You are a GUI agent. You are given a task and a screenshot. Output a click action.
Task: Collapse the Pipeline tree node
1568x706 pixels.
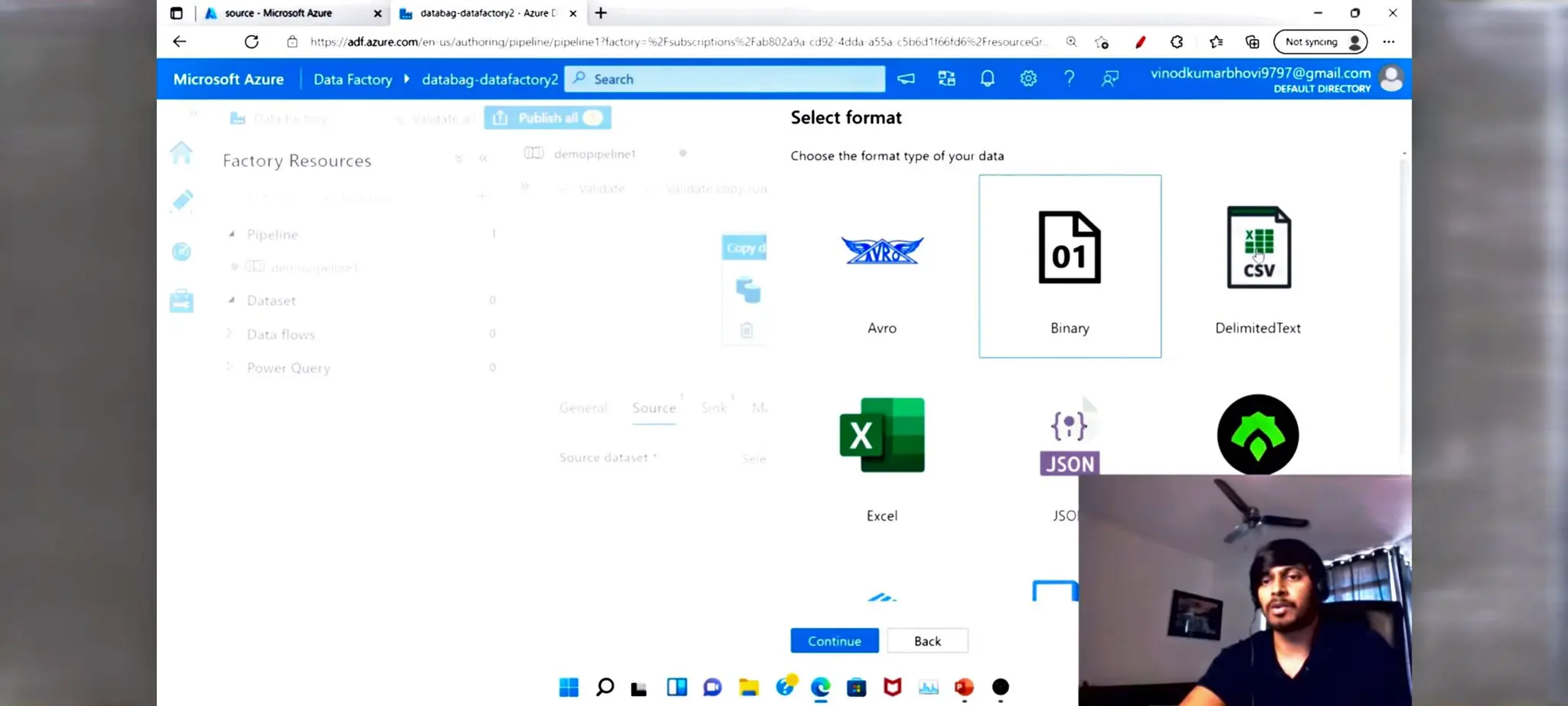231,234
